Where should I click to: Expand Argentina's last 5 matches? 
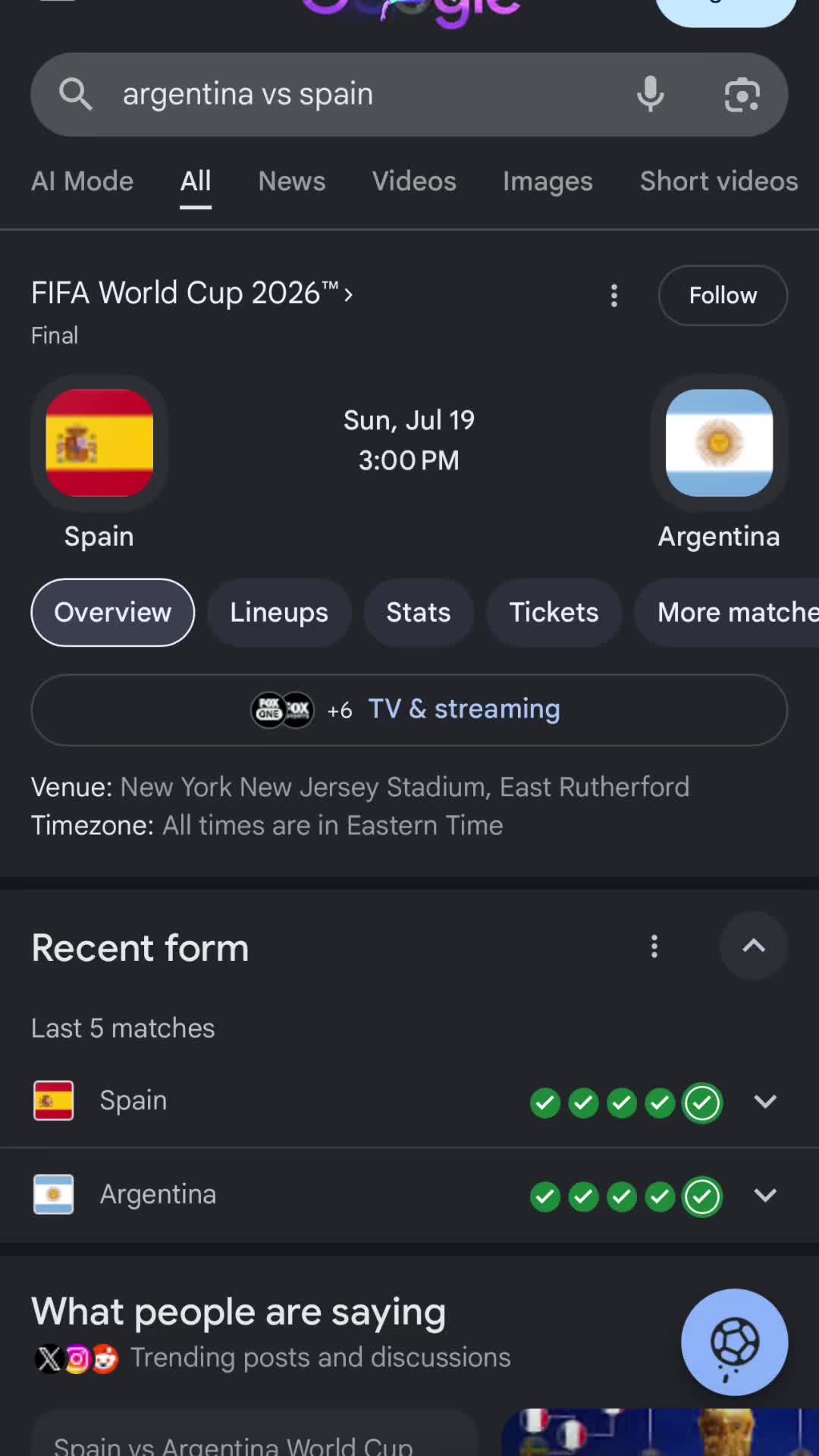point(765,1195)
